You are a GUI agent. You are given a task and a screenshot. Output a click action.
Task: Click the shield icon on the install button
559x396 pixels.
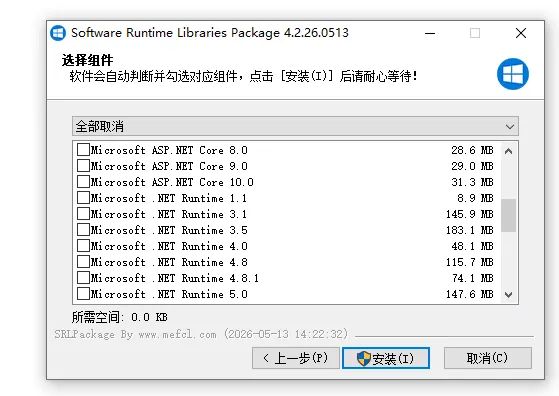pyautogui.click(x=364, y=358)
